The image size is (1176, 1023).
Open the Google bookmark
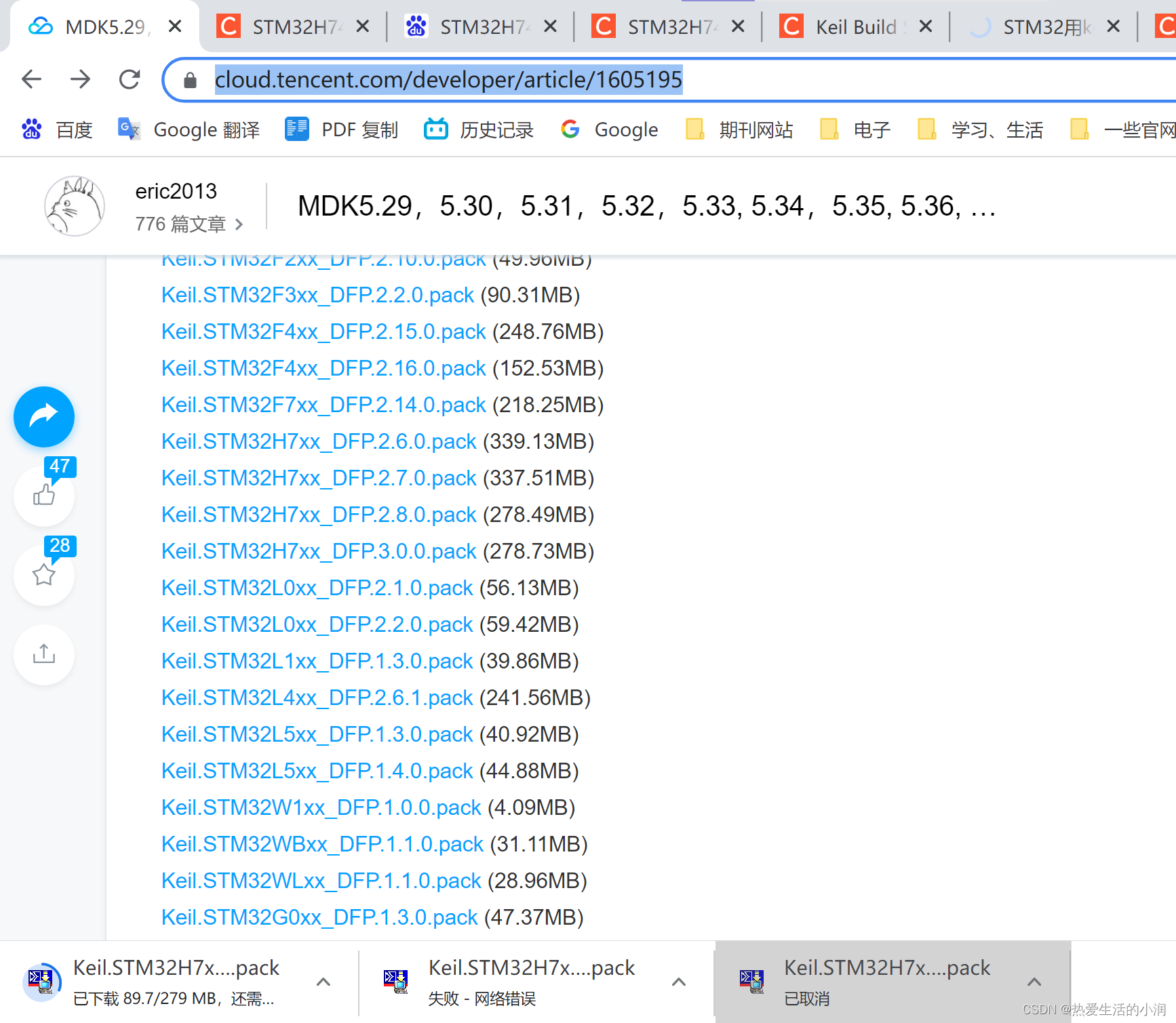609,129
